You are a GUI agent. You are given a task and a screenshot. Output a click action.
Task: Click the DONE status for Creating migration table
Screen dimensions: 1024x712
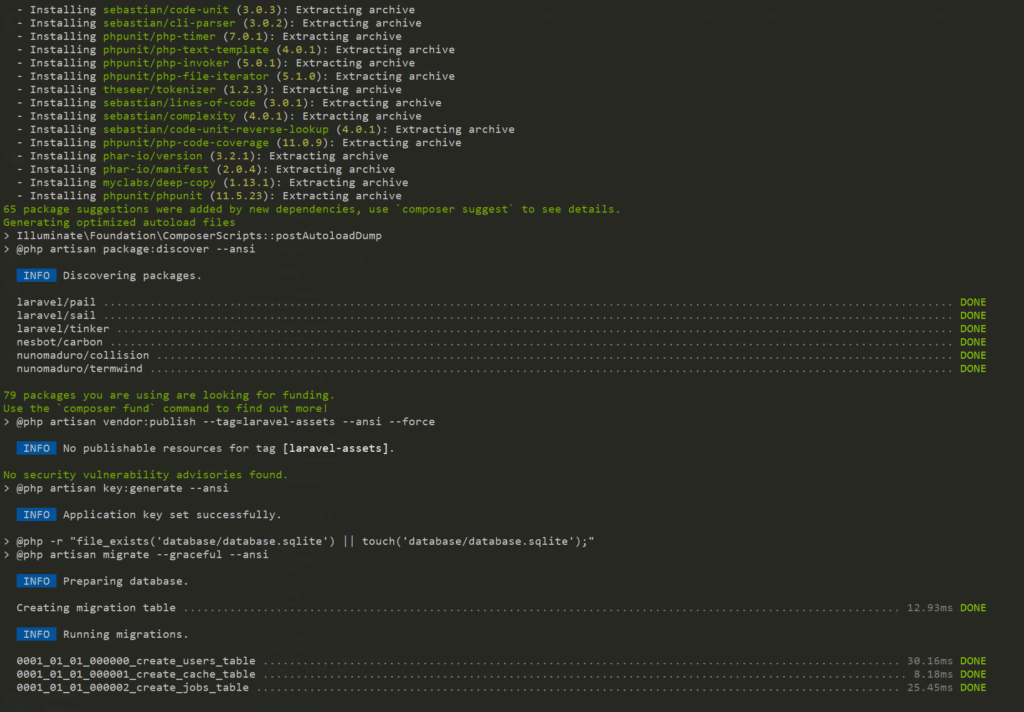(972, 608)
